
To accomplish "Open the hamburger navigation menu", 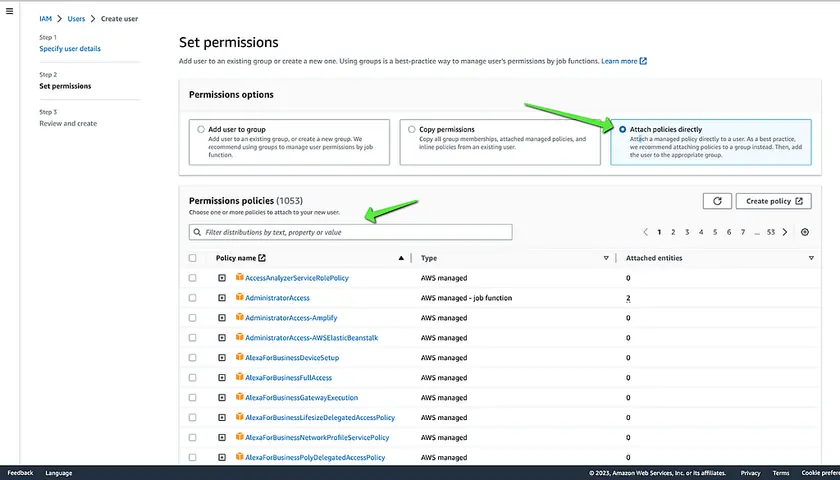I will point(9,11).
